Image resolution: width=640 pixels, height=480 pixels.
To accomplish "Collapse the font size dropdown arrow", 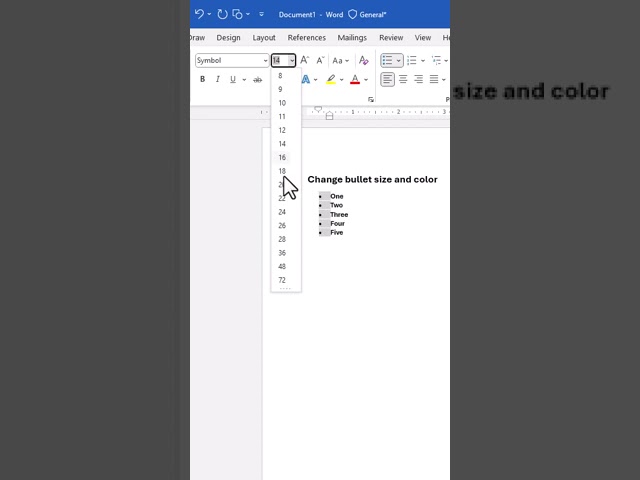I will click(292, 60).
